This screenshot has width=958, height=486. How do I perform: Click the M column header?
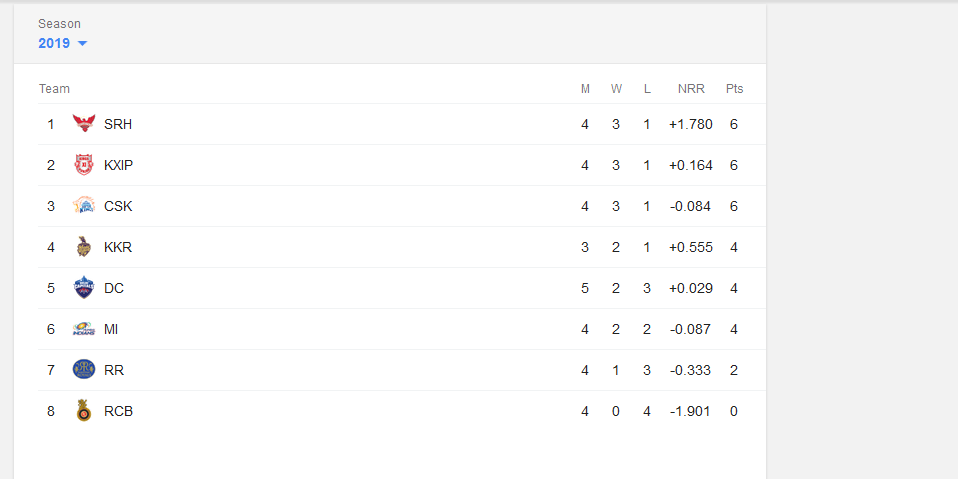585,89
